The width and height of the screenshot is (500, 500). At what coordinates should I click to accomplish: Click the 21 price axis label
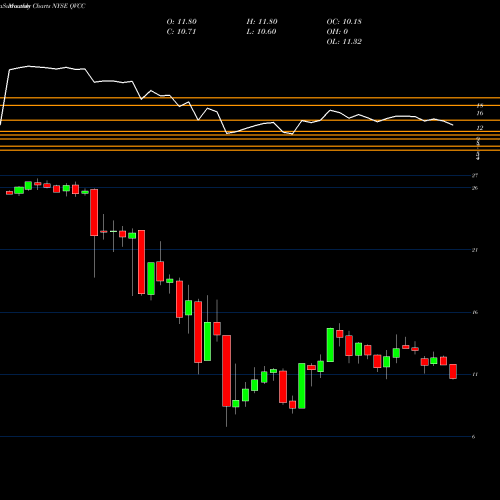point(475,250)
